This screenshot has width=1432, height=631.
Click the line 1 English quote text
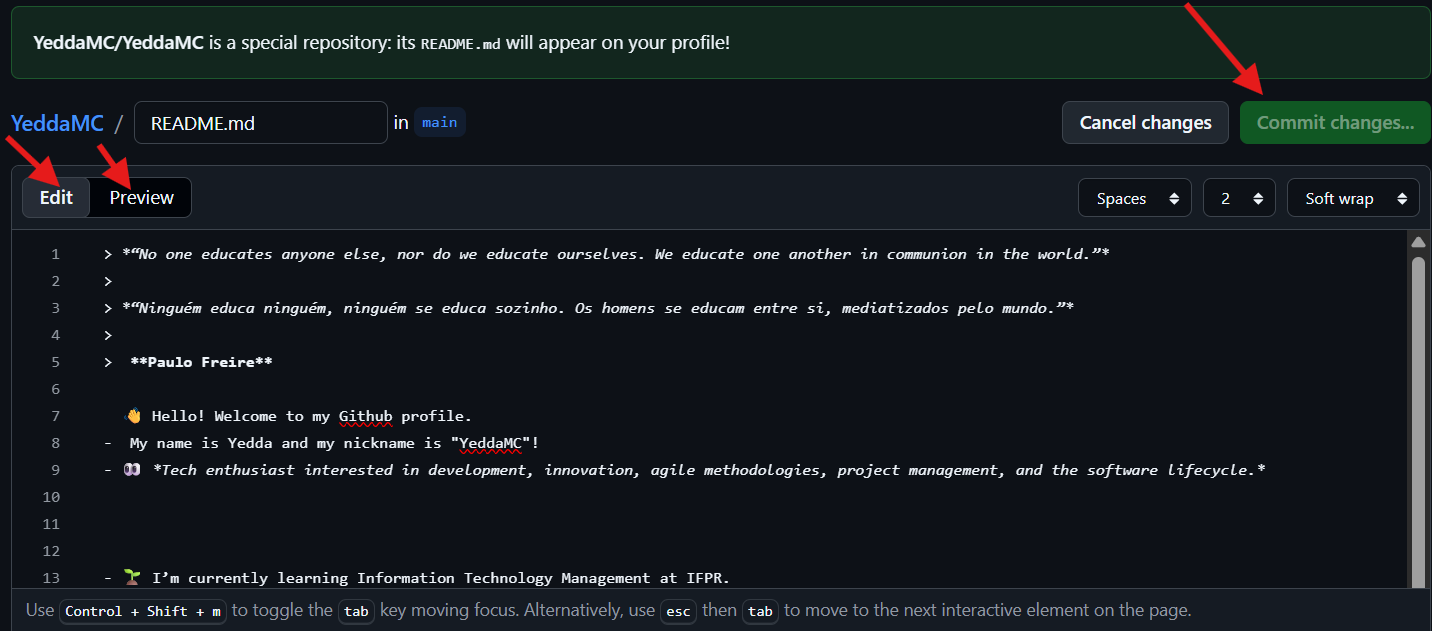tap(616, 254)
